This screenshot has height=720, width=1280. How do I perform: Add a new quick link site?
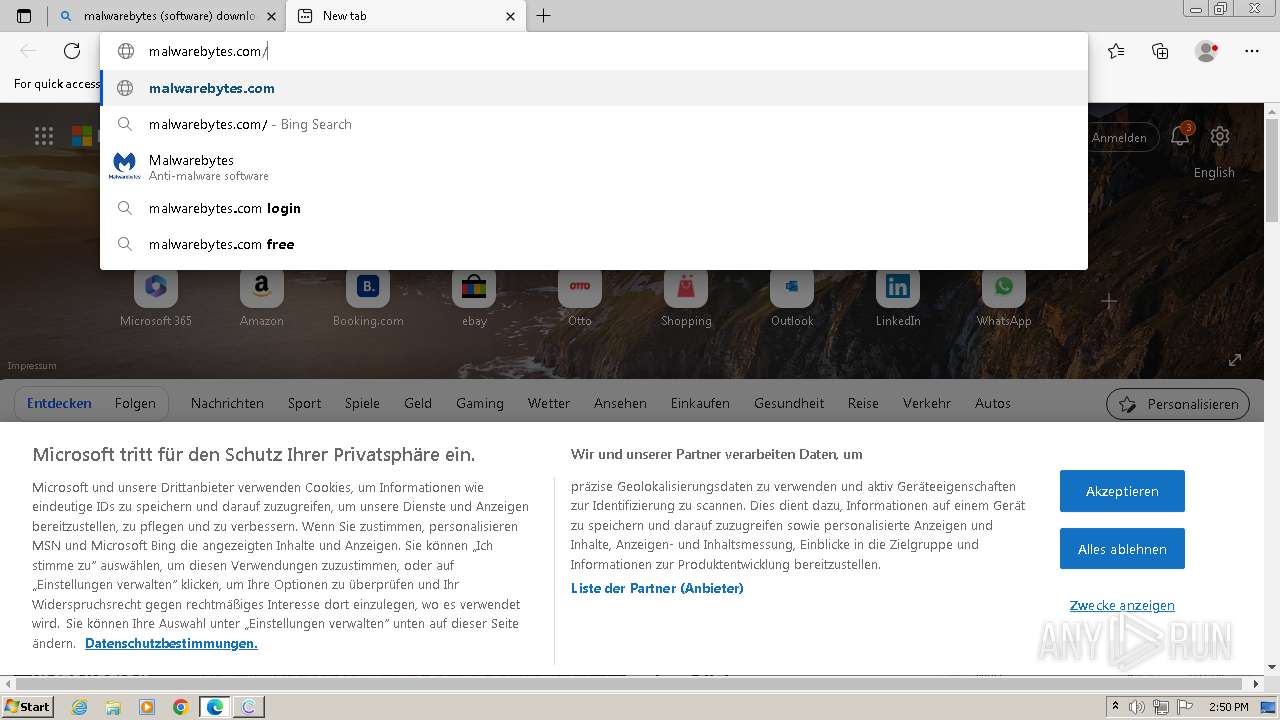coord(1109,301)
